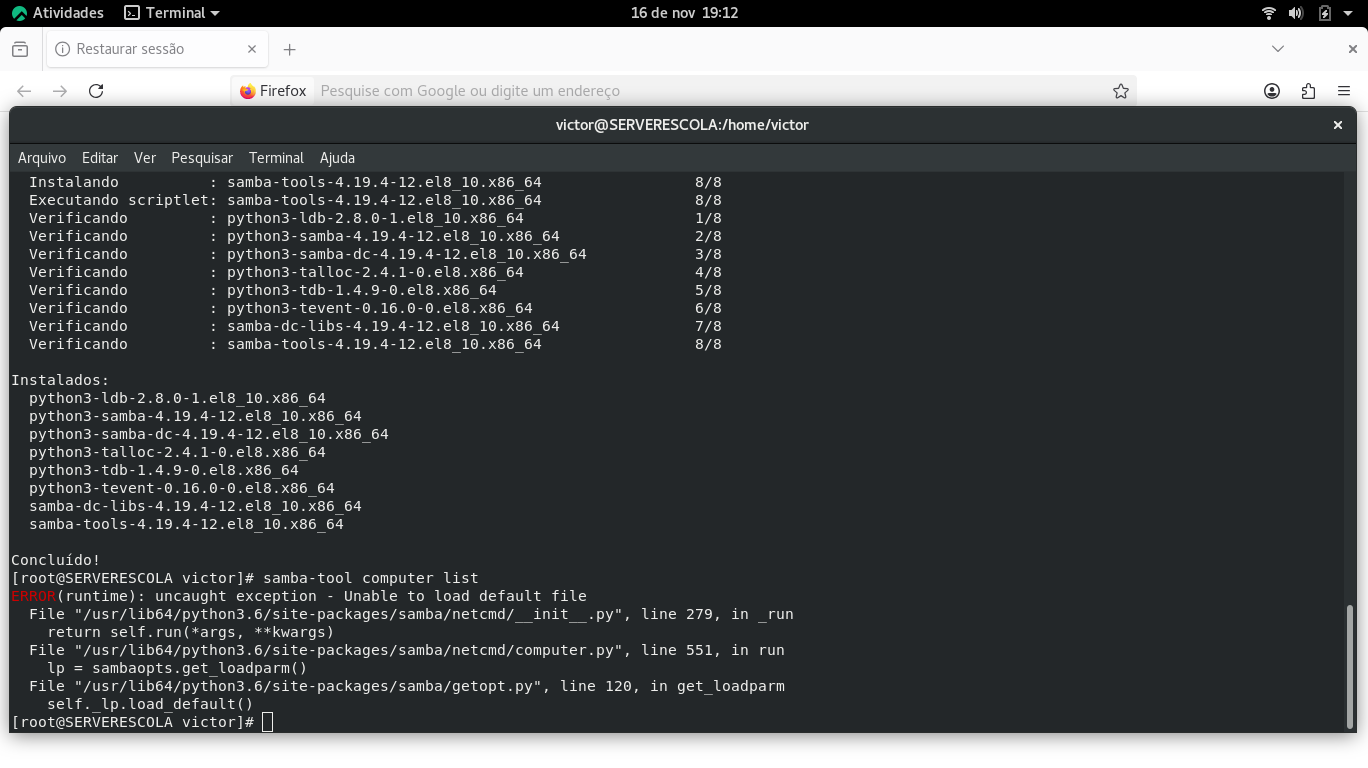Image resolution: width=1368 pixels, height=768 pixels.
Task: Open a new tab with plus button
Action: click(290, 49)
